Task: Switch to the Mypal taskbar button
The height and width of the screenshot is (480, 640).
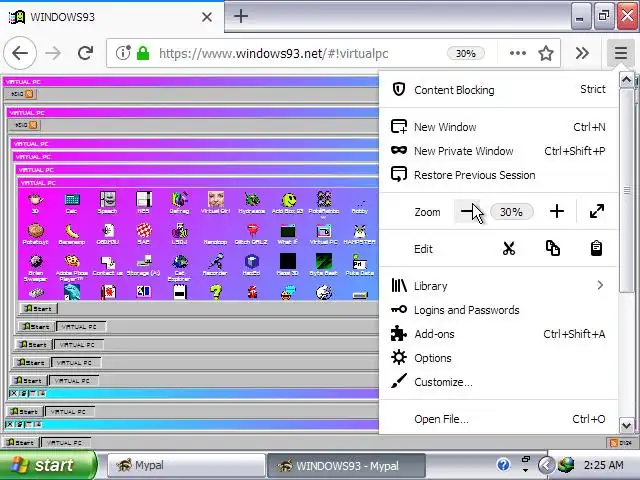Action: click(x=187, y=465)
